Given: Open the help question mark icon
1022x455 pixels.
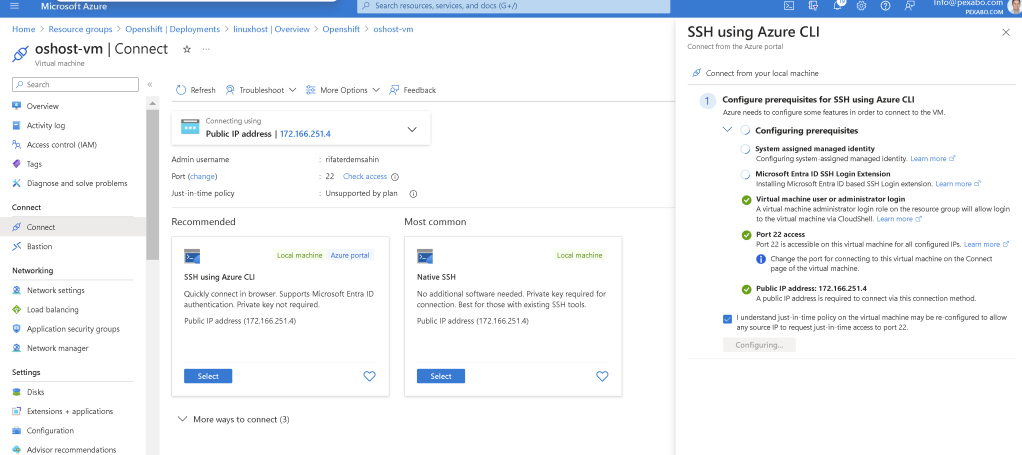Looking at the screenshot, I should 885,5.
